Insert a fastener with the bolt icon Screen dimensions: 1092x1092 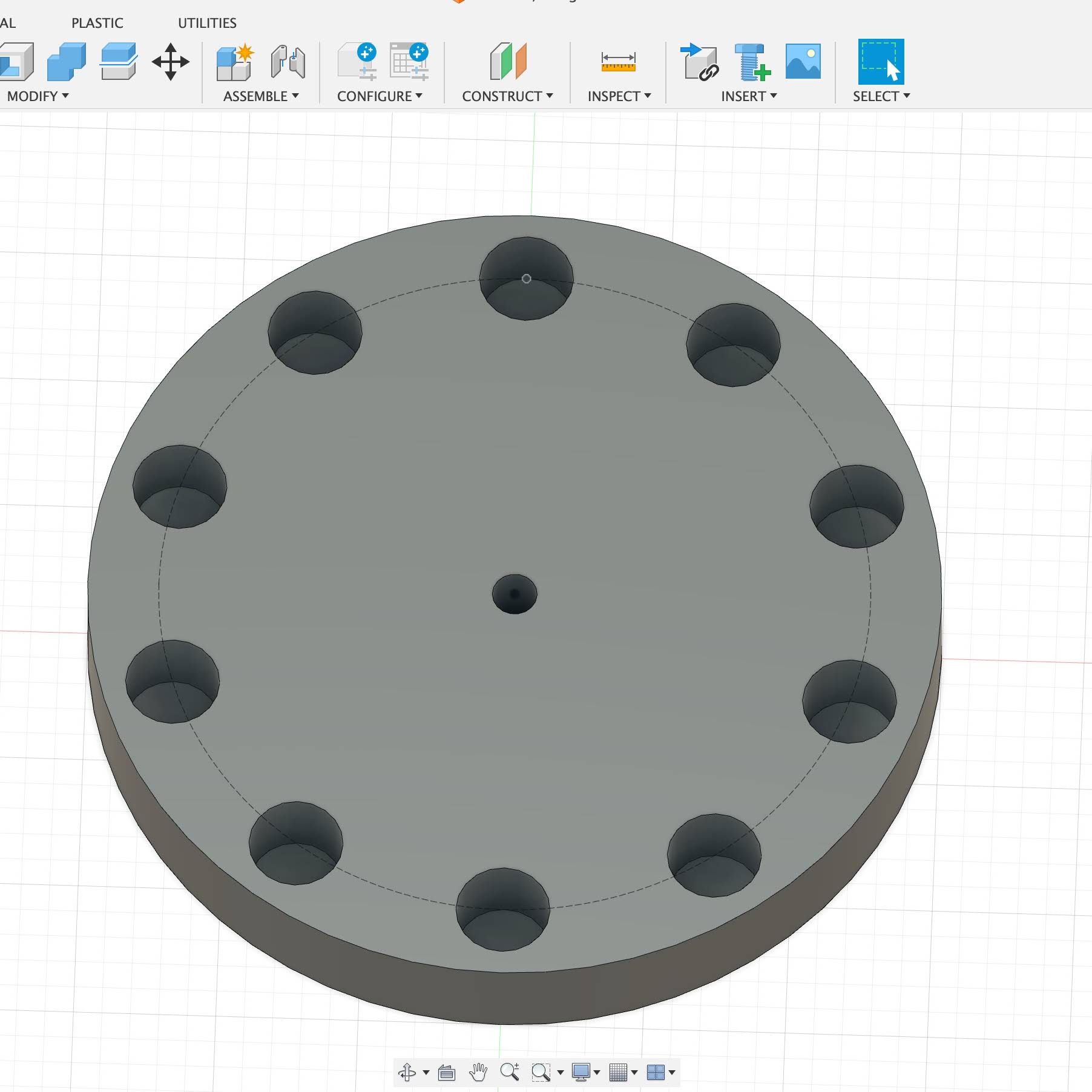coord(752,62)
